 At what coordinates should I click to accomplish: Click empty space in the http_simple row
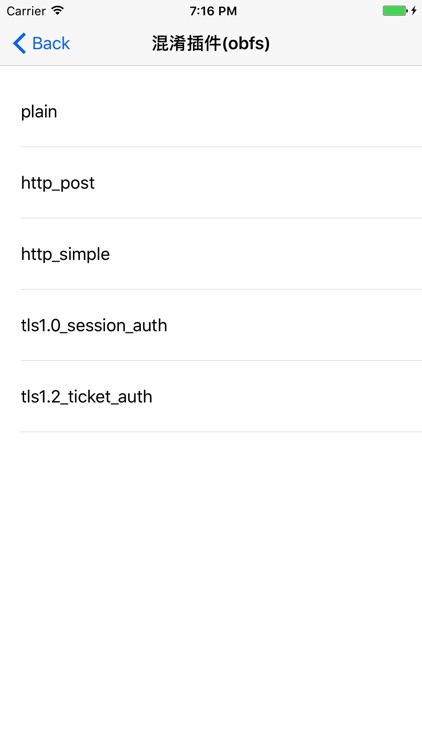(x=266, y=254)
